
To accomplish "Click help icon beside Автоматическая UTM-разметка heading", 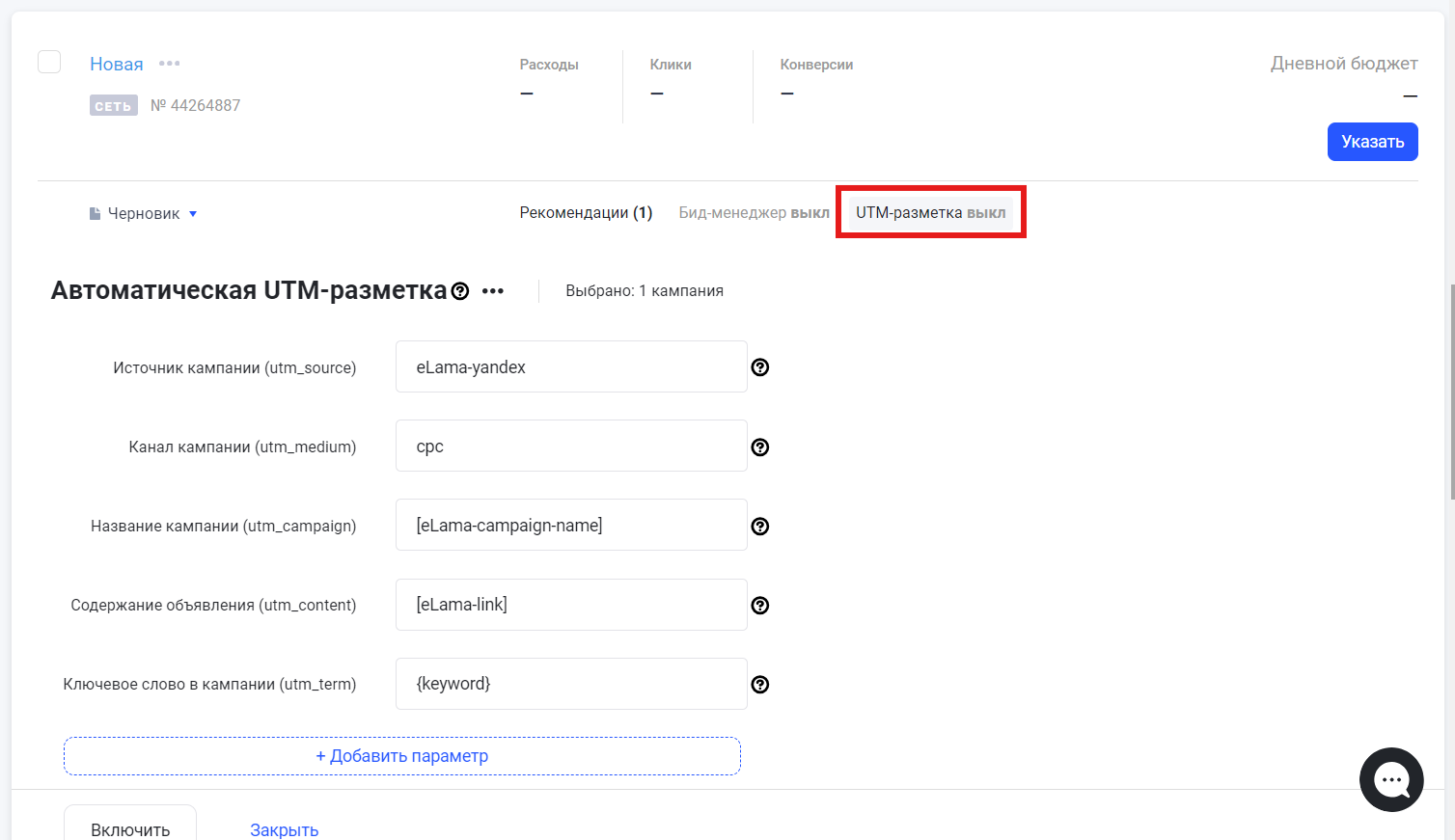I will (460, 291).
